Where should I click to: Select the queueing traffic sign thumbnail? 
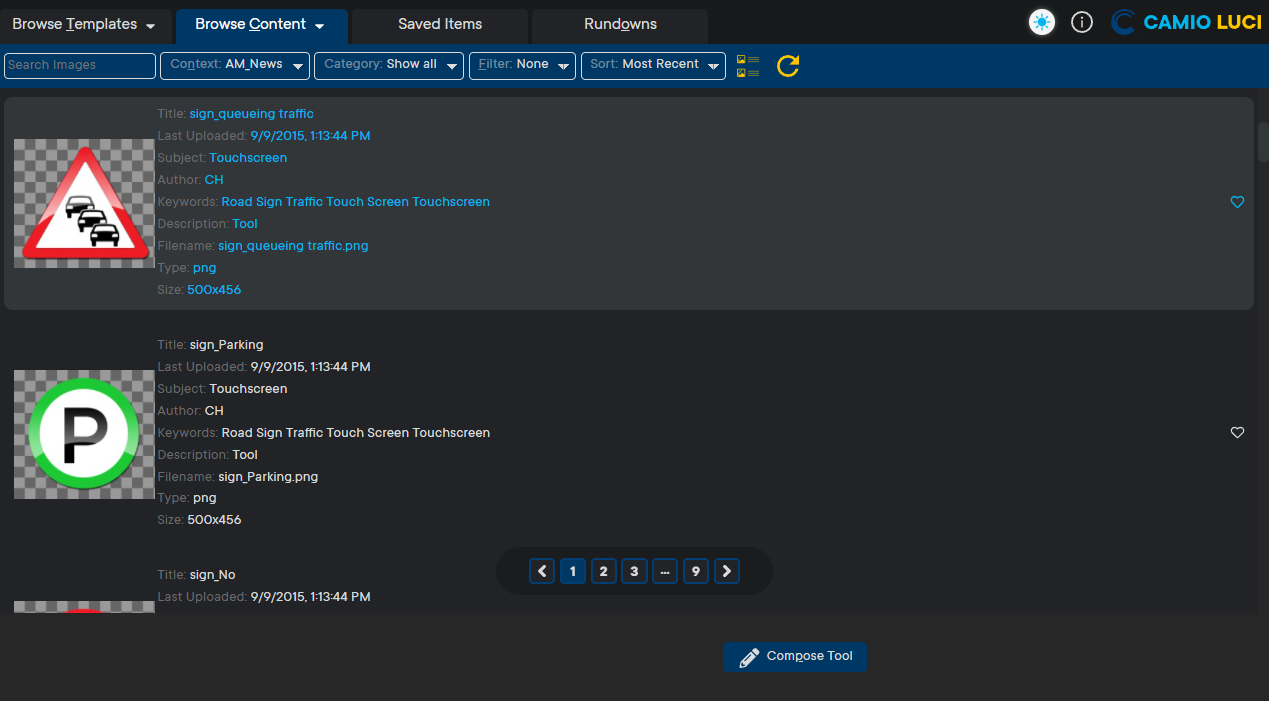coord(84,203)
